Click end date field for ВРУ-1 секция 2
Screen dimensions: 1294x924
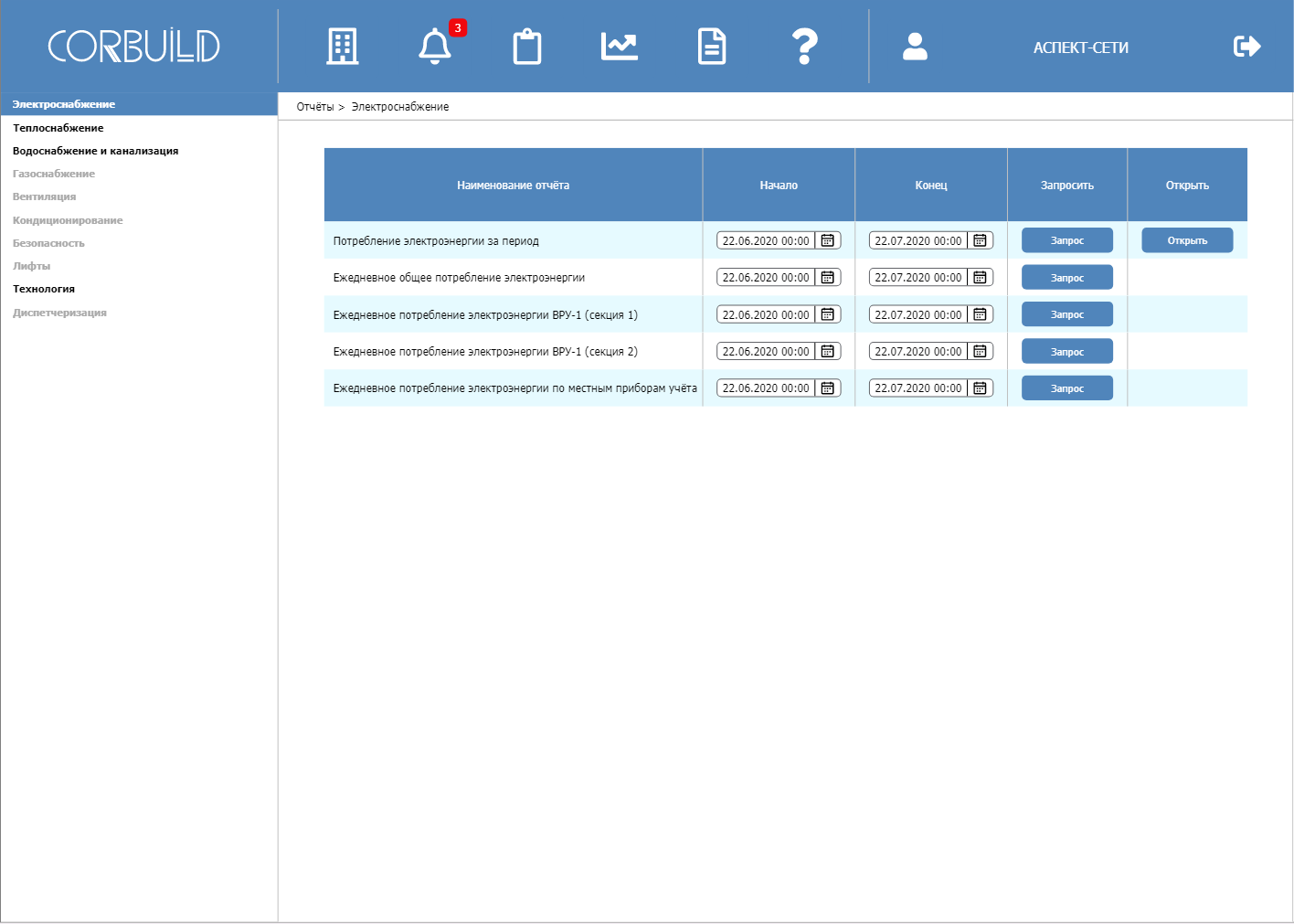918,351
